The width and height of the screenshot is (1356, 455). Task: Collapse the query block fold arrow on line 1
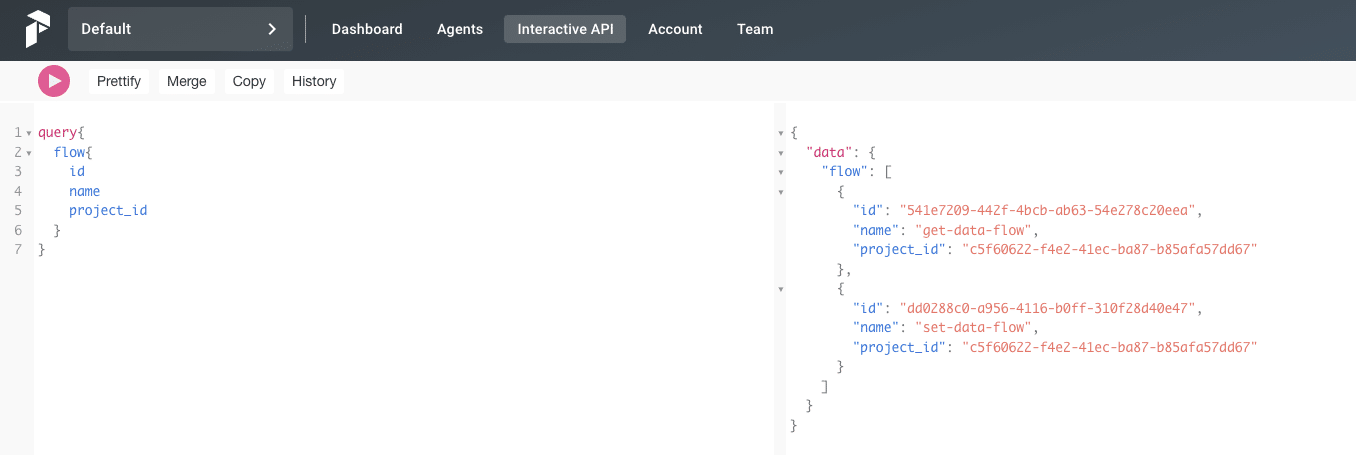29,133
